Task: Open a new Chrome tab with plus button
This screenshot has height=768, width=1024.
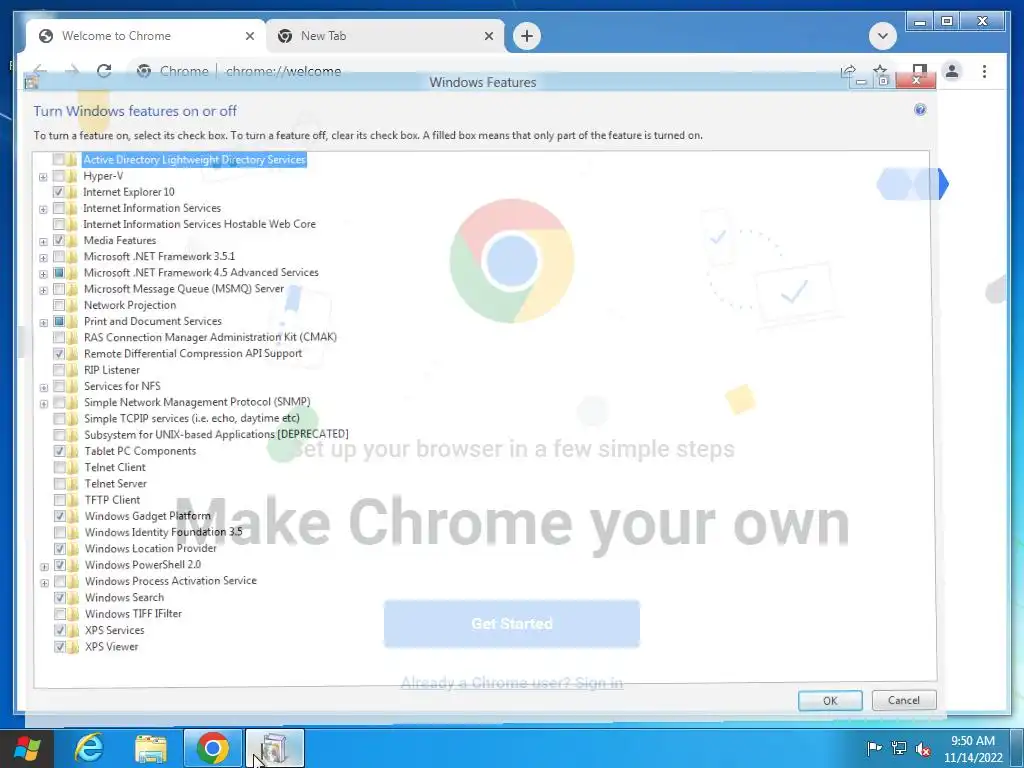Action: pos(526,36)
